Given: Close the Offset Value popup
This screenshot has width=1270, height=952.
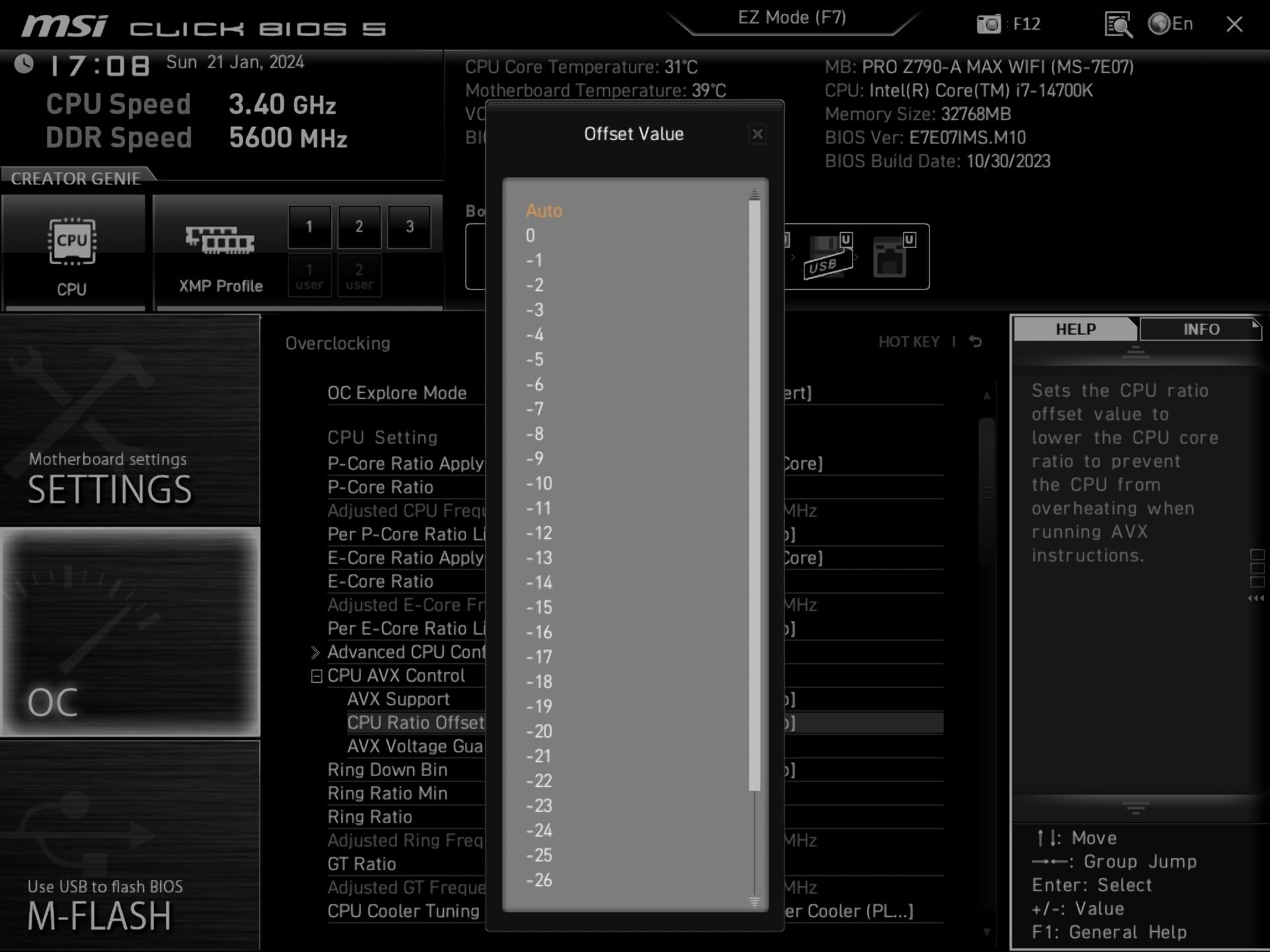Looking at the screenshot, I should click(757, 134).
